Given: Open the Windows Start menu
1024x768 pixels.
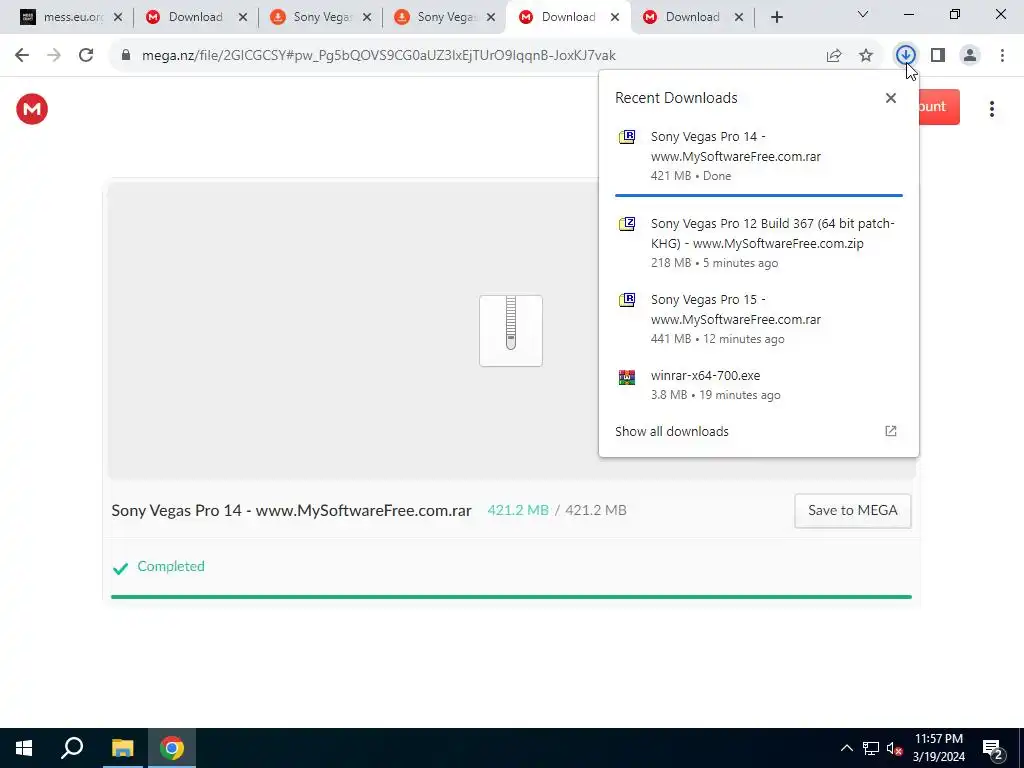Looking at the screenshot, I should 24,748.
